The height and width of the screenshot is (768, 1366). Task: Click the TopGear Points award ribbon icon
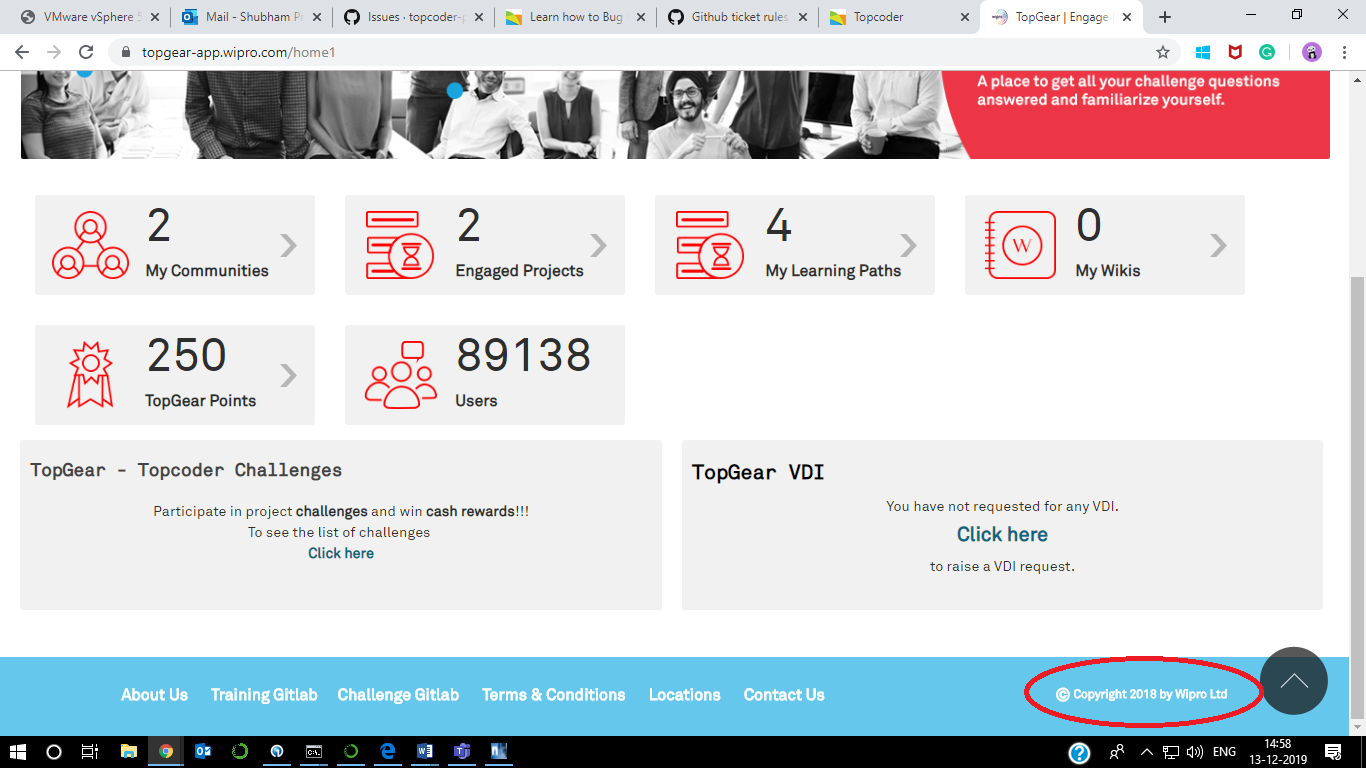90,375
